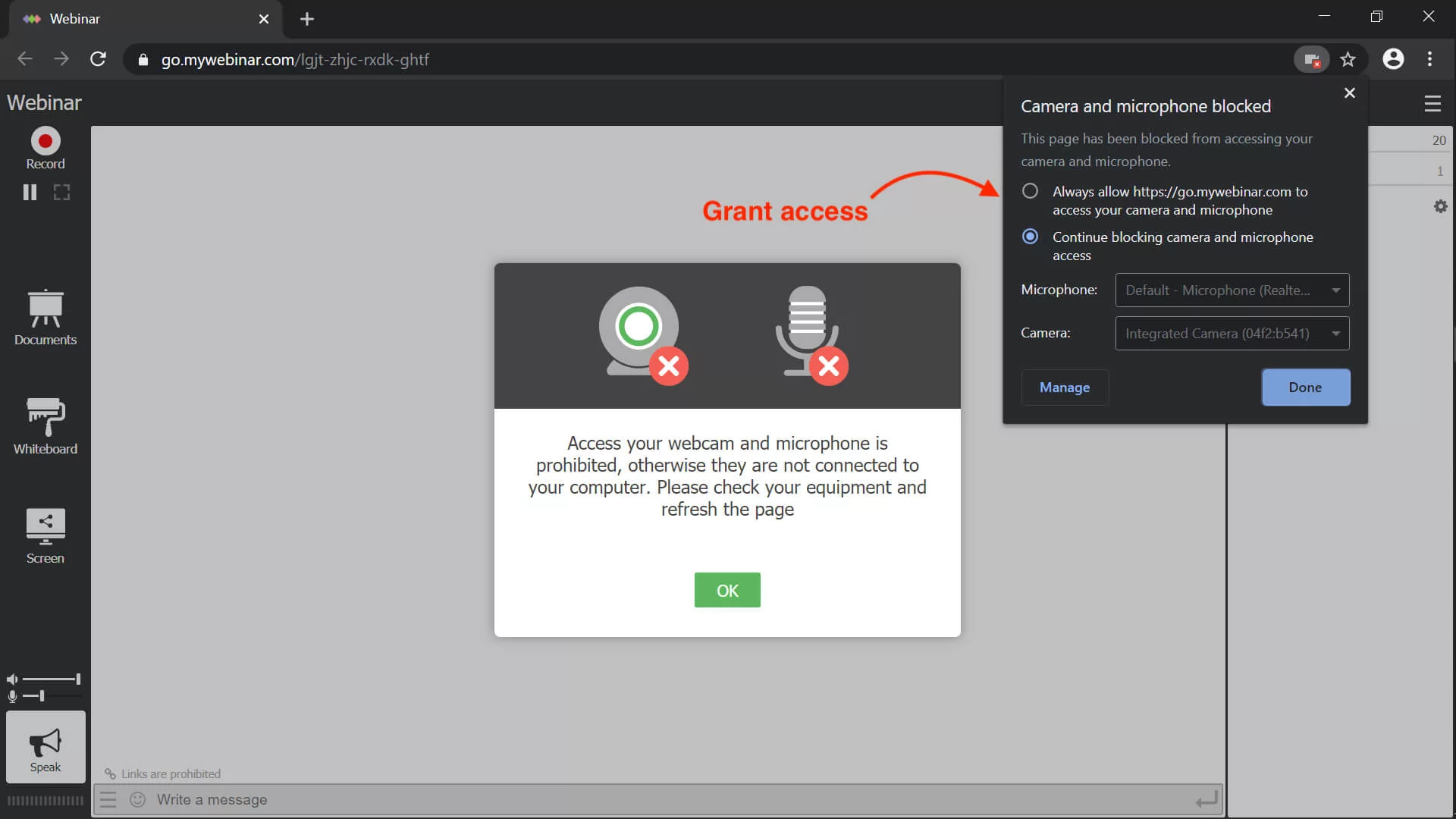Open chat settings with the gear icon
1456x819 pixels.
coord(1440,206)
